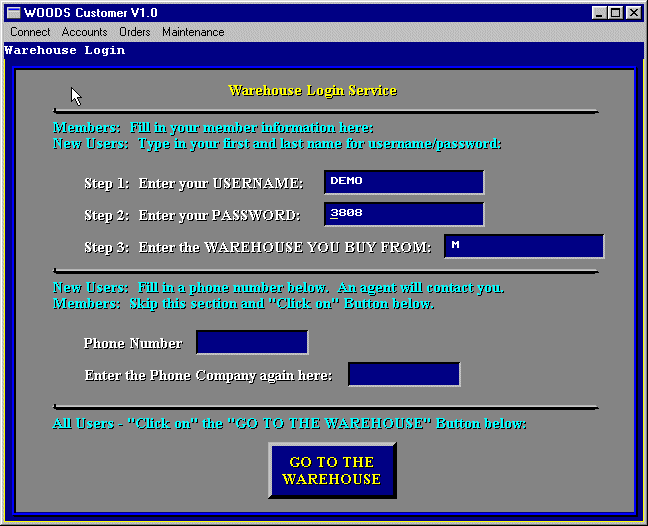Image resolution: width=648 pixels, height=526 pixels.
Task: Select the Phone Company again field
Action: (404, 374)
